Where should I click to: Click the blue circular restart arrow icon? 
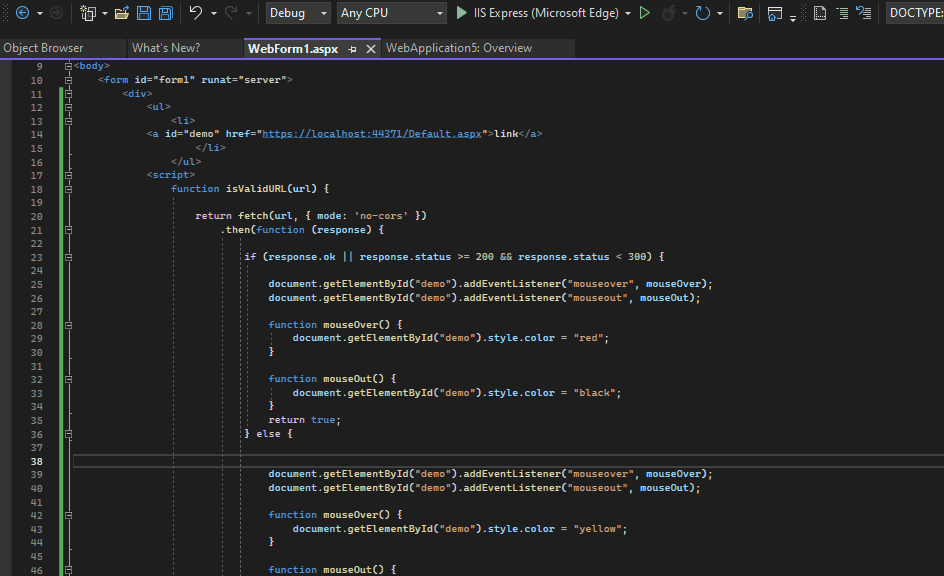(703, 13)
